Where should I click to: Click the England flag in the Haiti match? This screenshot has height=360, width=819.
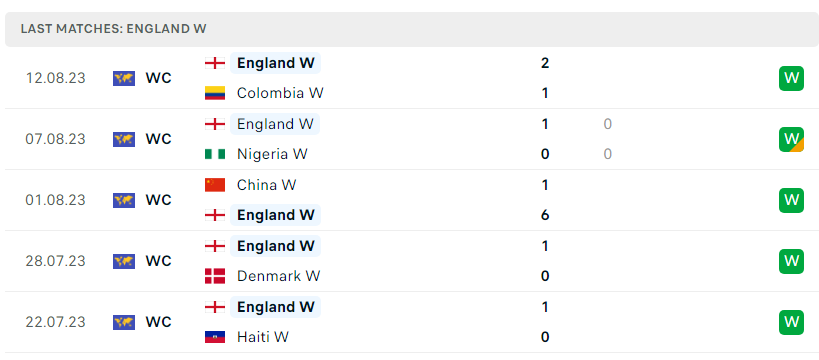pyautogui.click(x=215, y=307)
